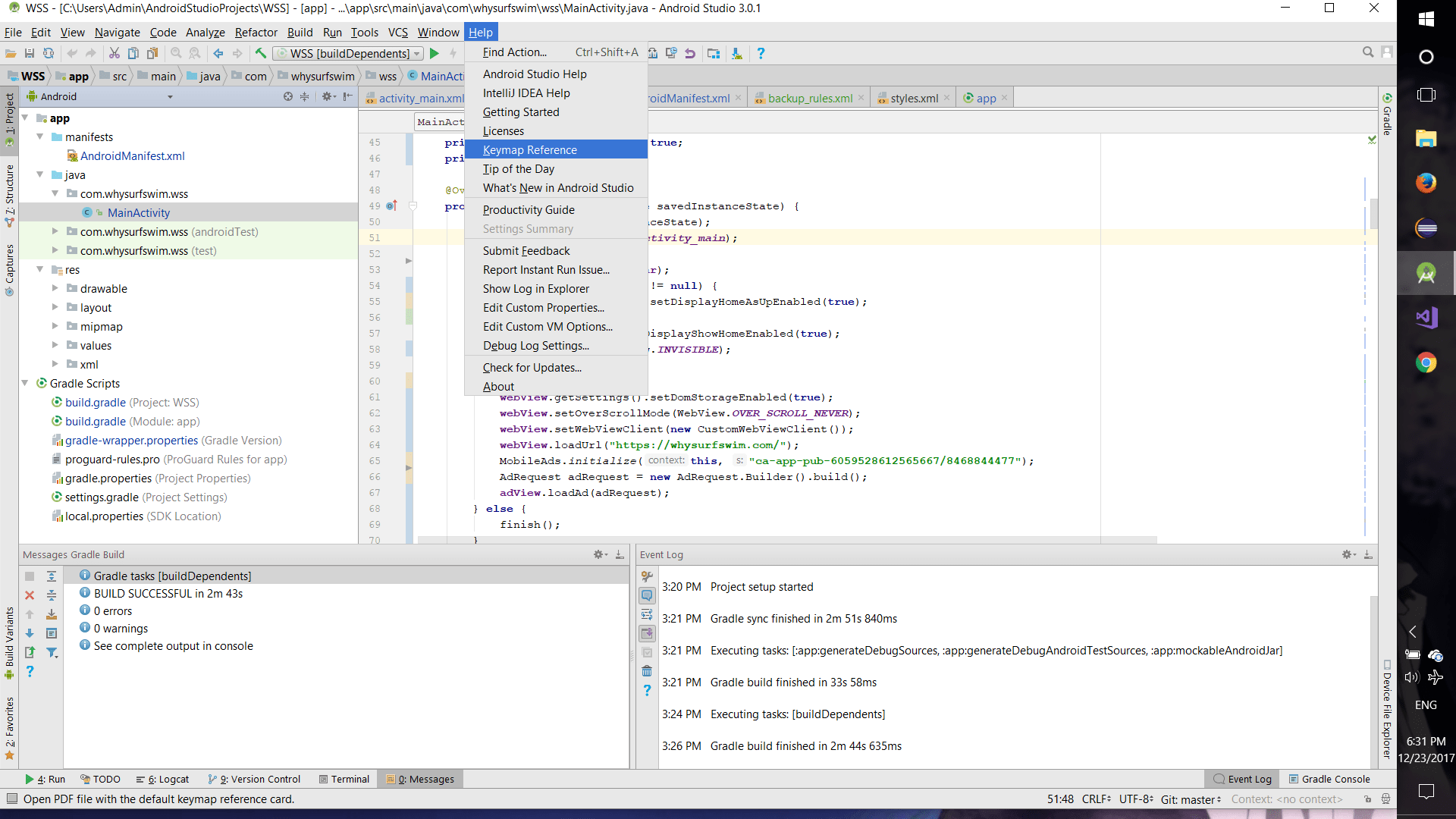Run the WSS build with the green Run arrow
This screenshot has height=819, width=1456.
[x=435, y=53]
